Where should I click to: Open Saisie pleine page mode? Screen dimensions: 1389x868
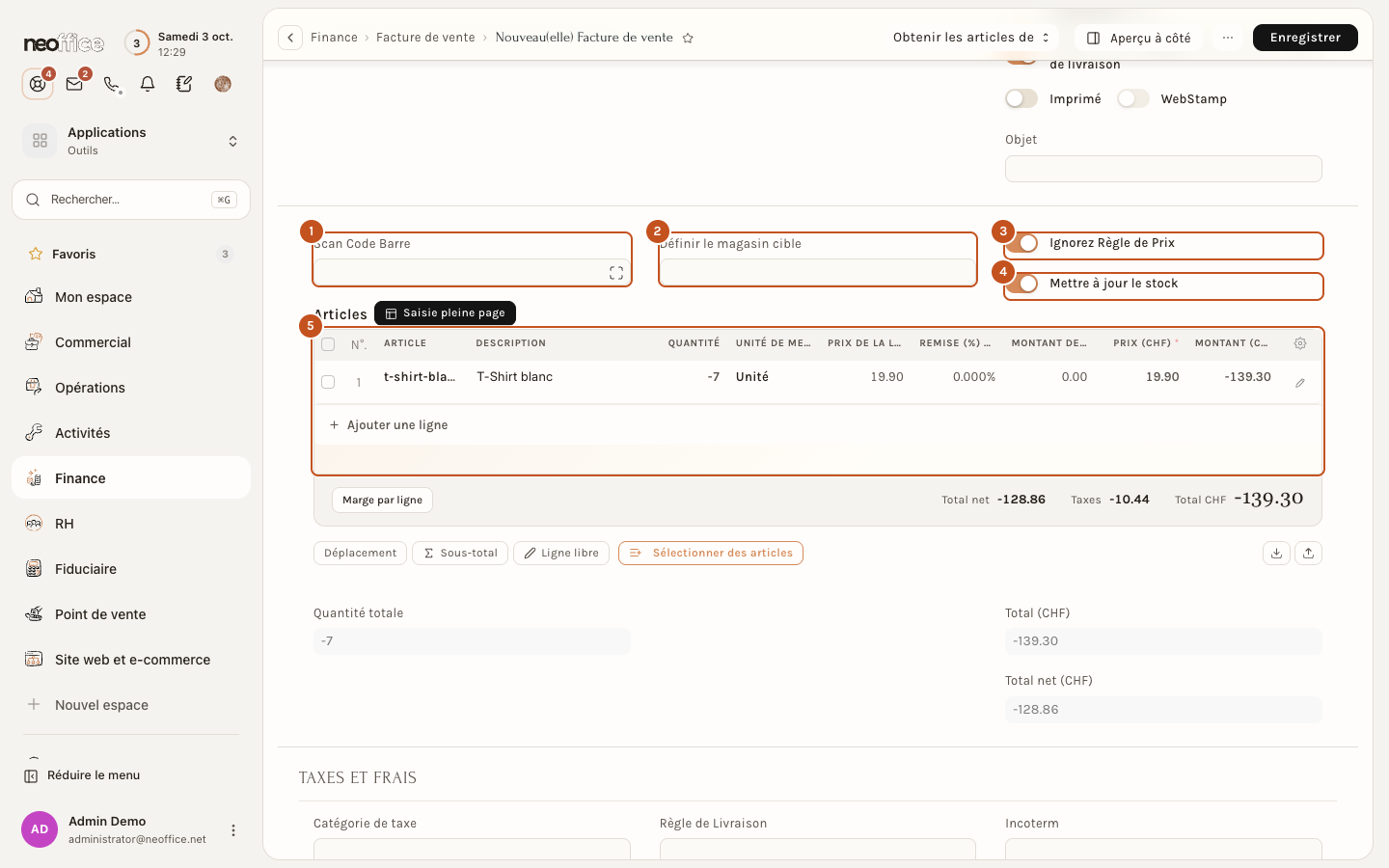click(x=445, y=313)
